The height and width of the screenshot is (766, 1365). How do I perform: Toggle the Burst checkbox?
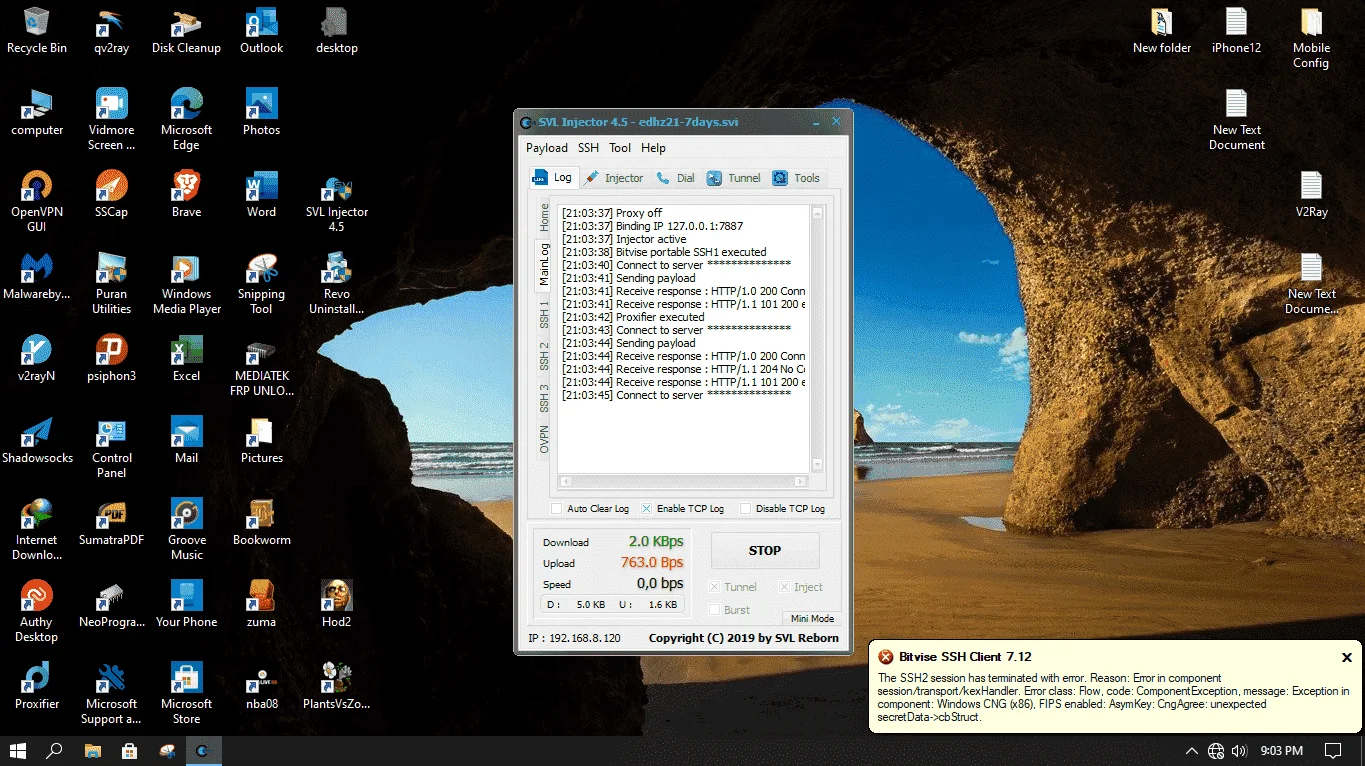714,610
